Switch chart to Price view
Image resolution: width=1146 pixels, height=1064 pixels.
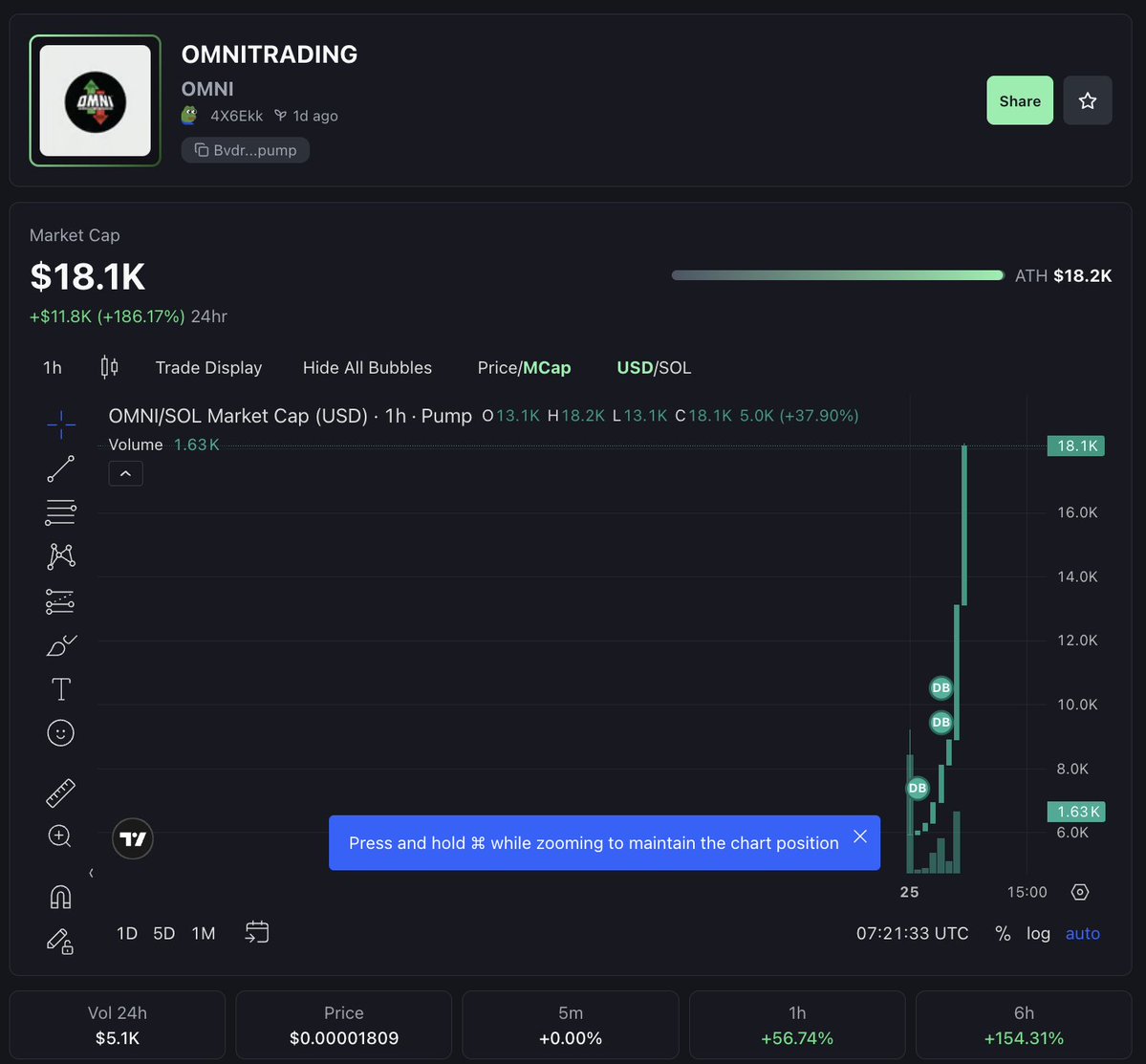pyautogui.click(x=497, y=368)
